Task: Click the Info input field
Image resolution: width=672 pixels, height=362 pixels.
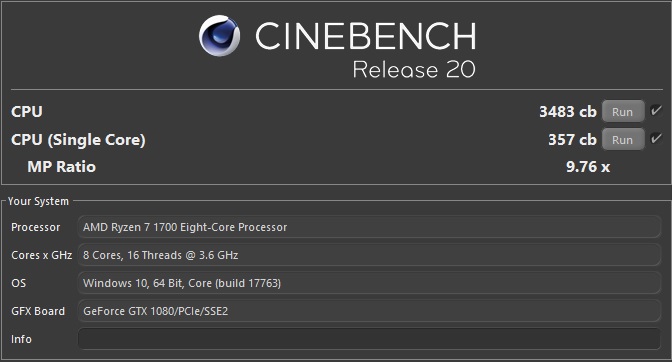Action: point(369,339)
